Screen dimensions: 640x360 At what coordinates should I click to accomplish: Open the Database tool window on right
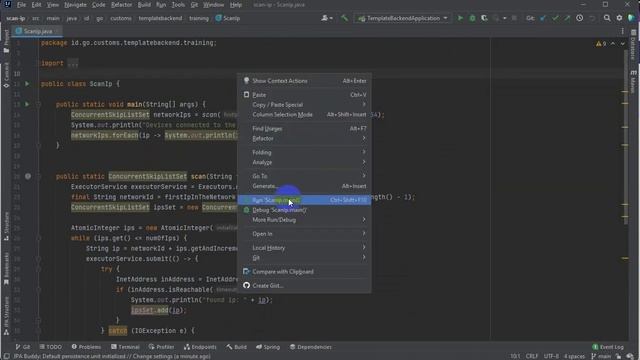633,44
